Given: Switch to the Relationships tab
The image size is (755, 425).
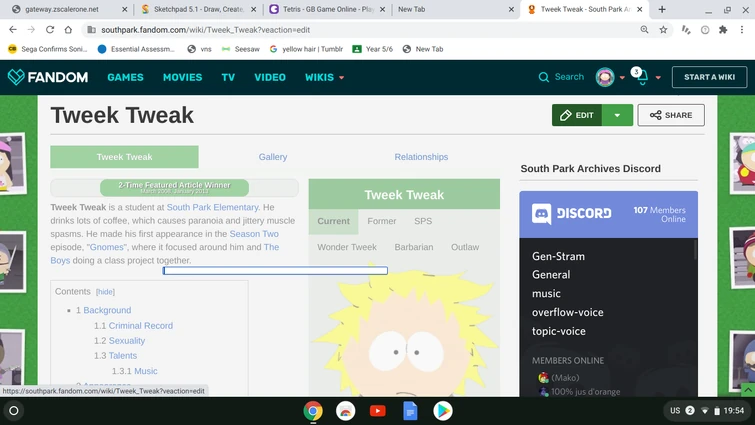Looking at the screenshot, I should (x=421, y=157).
